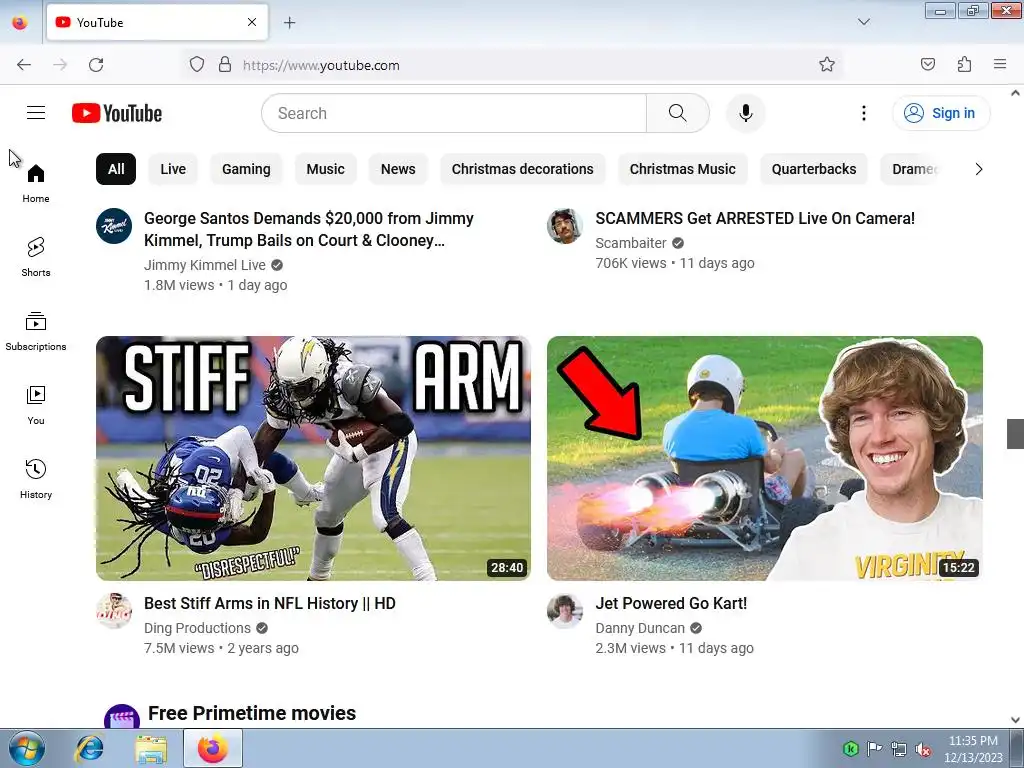Click the Ding Productions channel avatar

(114, 611)
